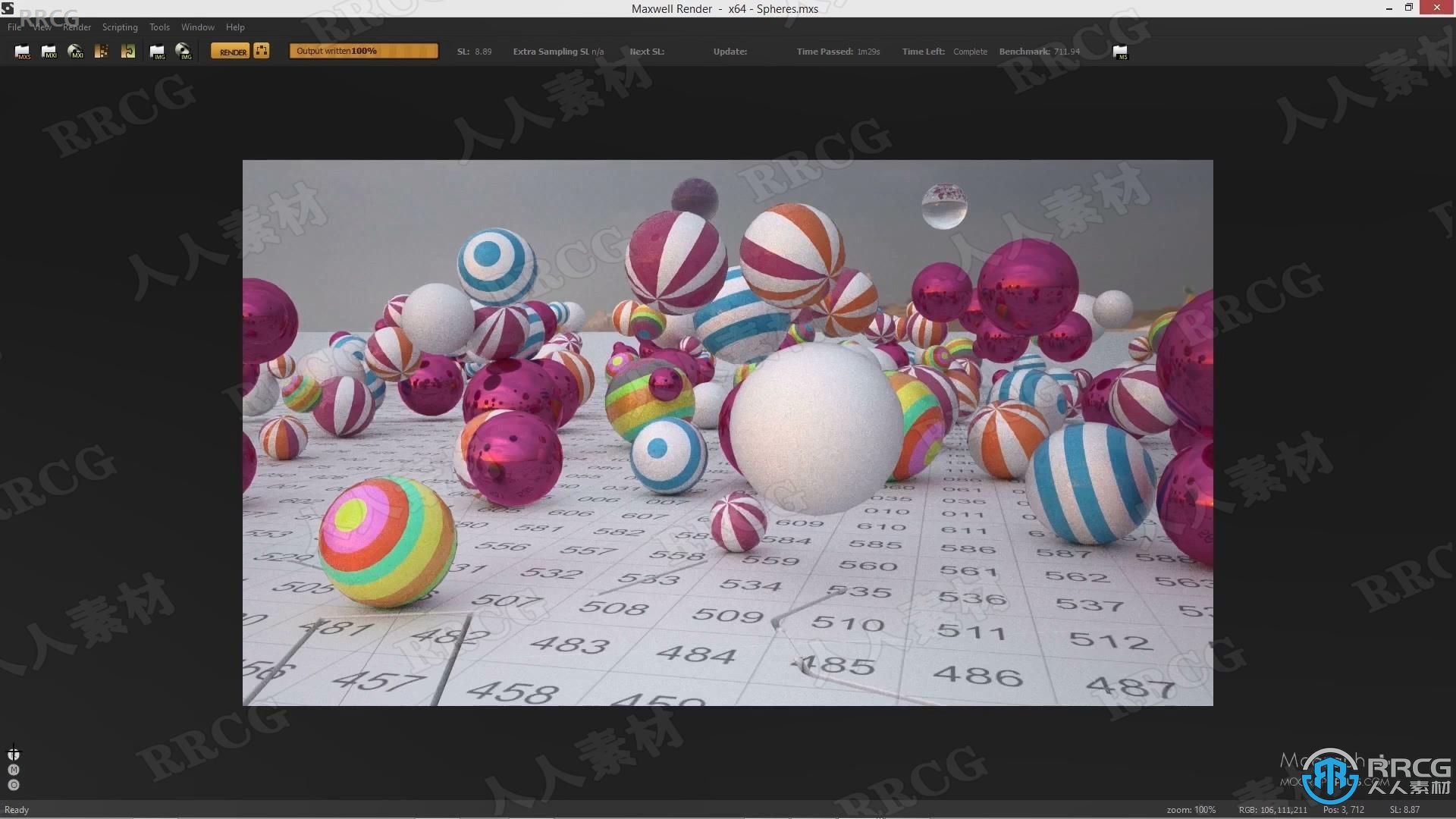This screenshot has height=819, width=1456.
Task: Click the Next SL: label
Action: pyautogui.click(x=647, y=52)
